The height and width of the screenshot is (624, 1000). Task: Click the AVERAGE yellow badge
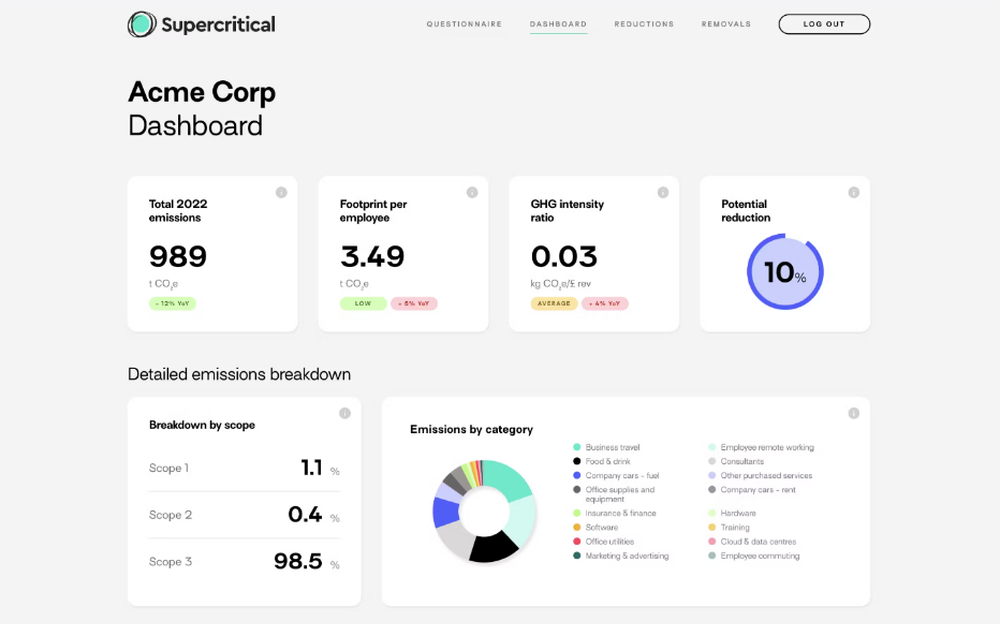tap(554, 304)
